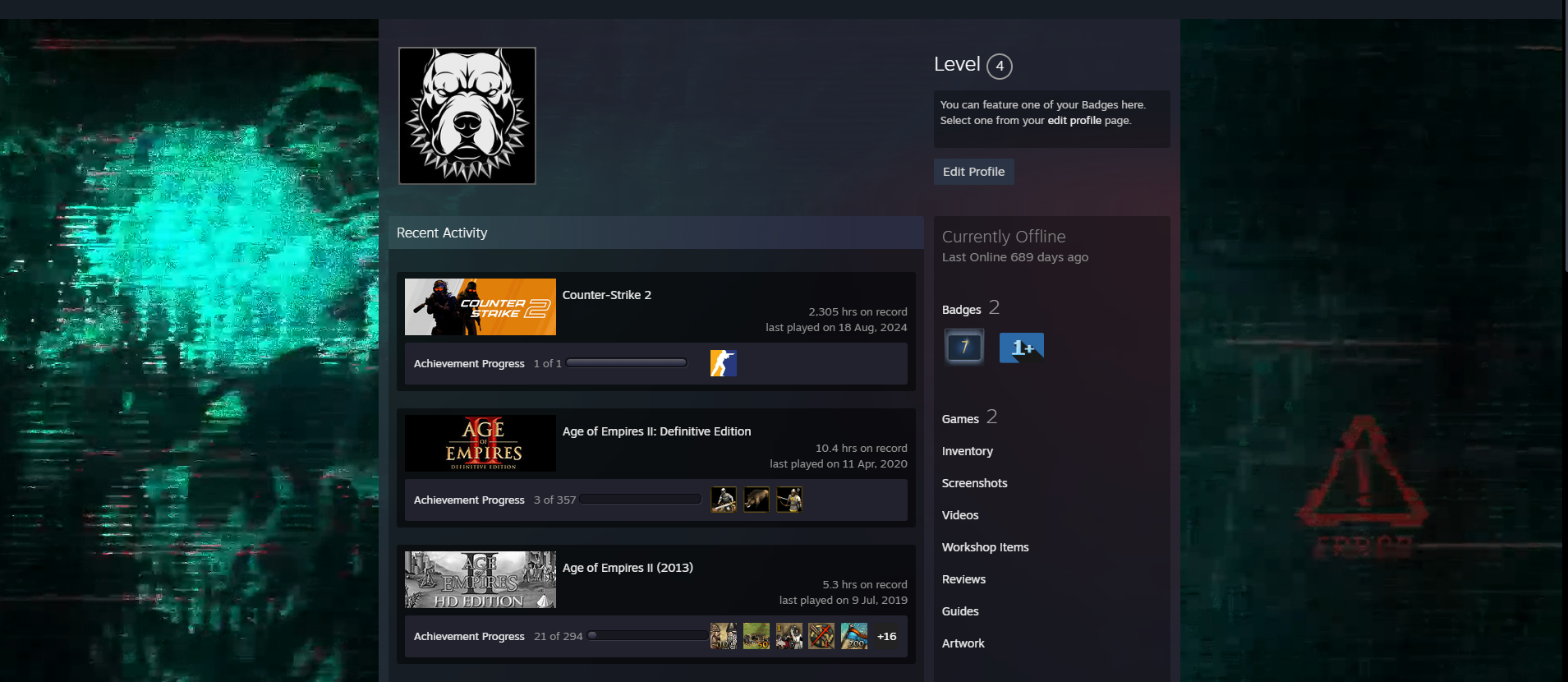Open Age of Empires II (2013) title
This screenshot has width=1568, height=682.
click(x=628, y=568)
